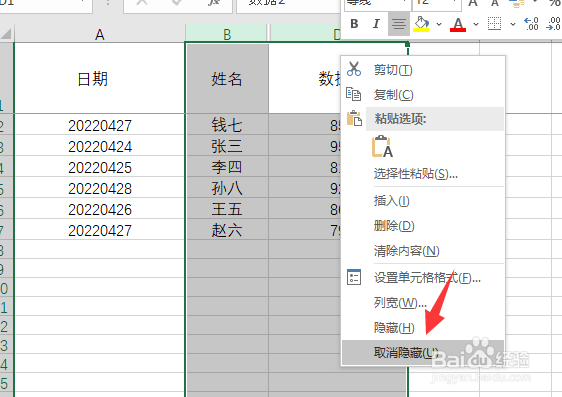Select the cell containing 钱七
Image resolution: width=562 pixels, height=397 pixels.
point(227,125)
